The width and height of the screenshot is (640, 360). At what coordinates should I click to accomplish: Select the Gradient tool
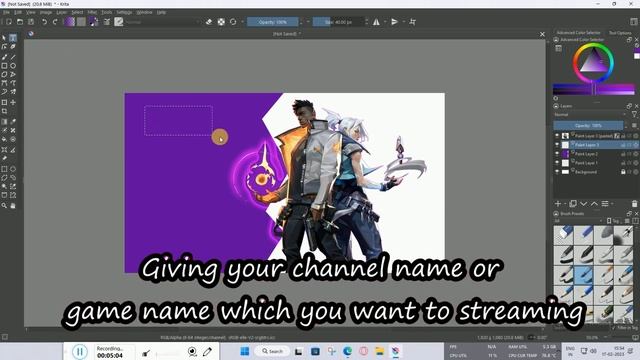click(4, 122)
